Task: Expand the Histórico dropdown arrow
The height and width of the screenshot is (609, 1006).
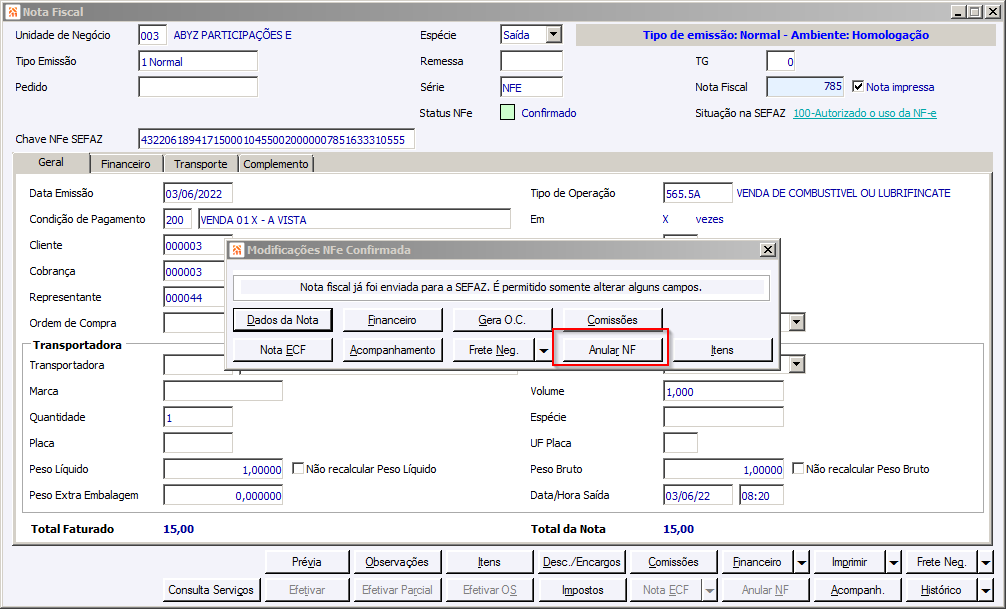Action: tap(985, 590)
